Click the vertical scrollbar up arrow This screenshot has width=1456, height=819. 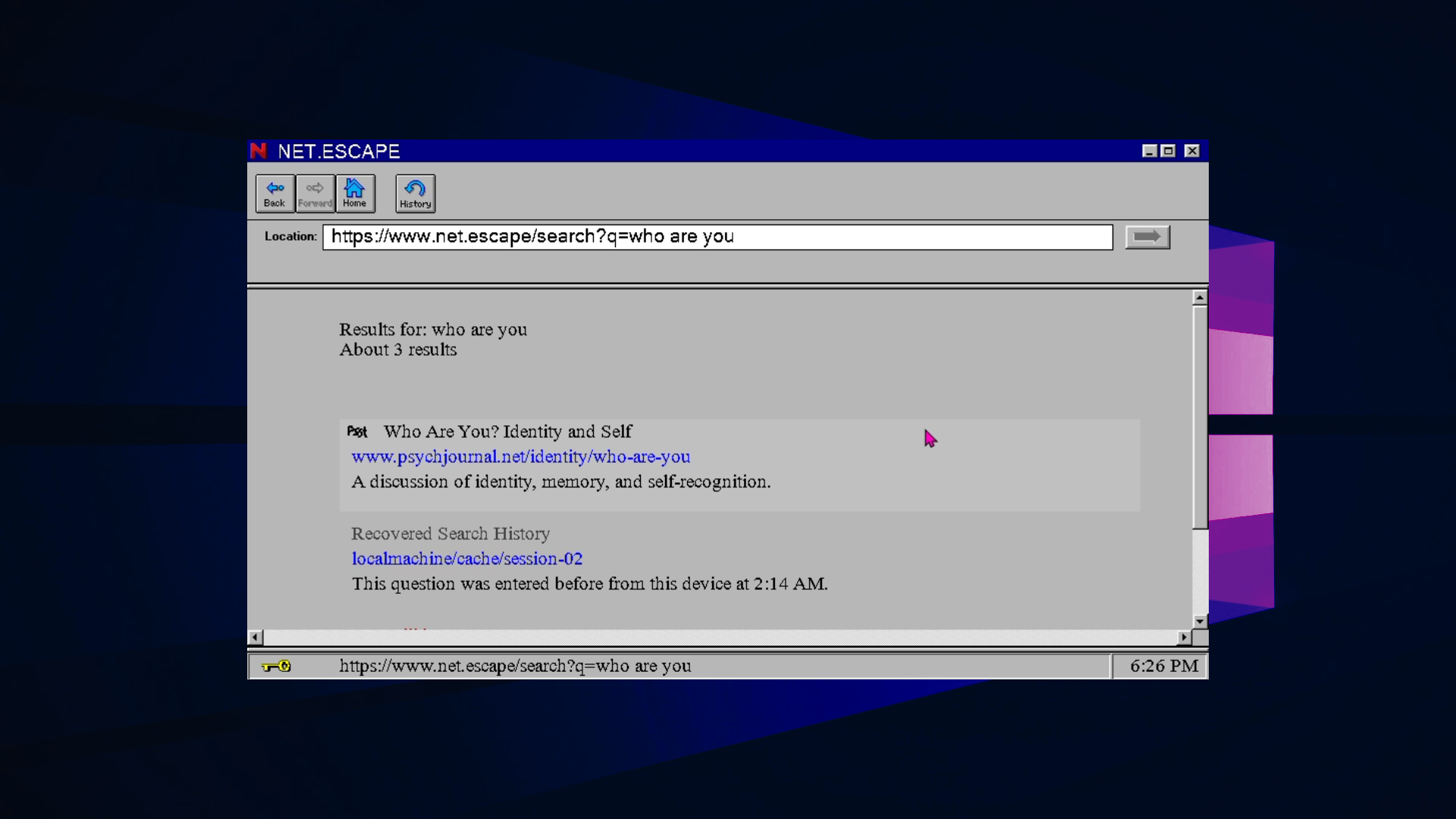(x=1199, y=298)
